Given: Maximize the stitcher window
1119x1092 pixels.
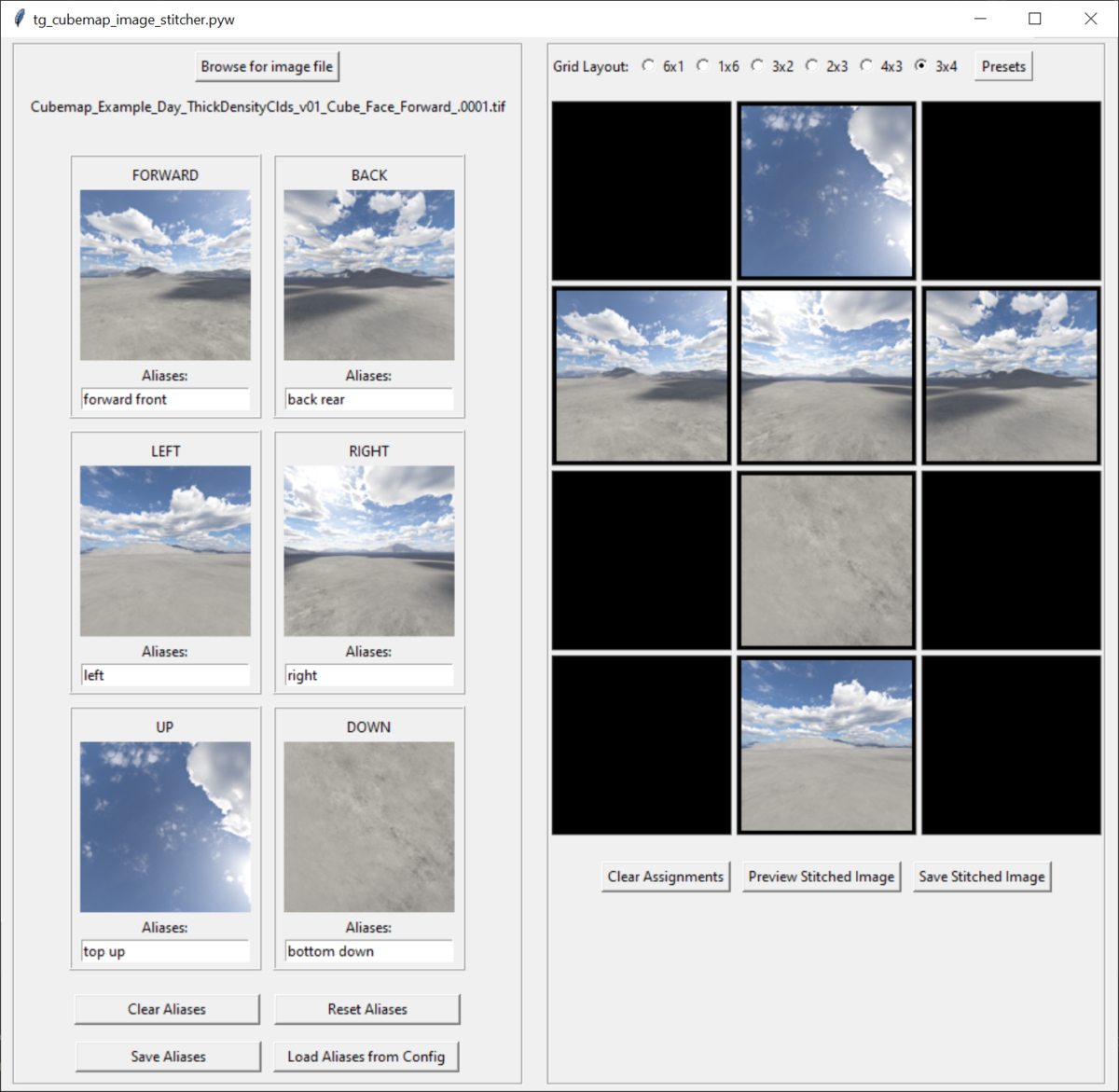Looking at the screenshot, I should tap(1035, 19).
